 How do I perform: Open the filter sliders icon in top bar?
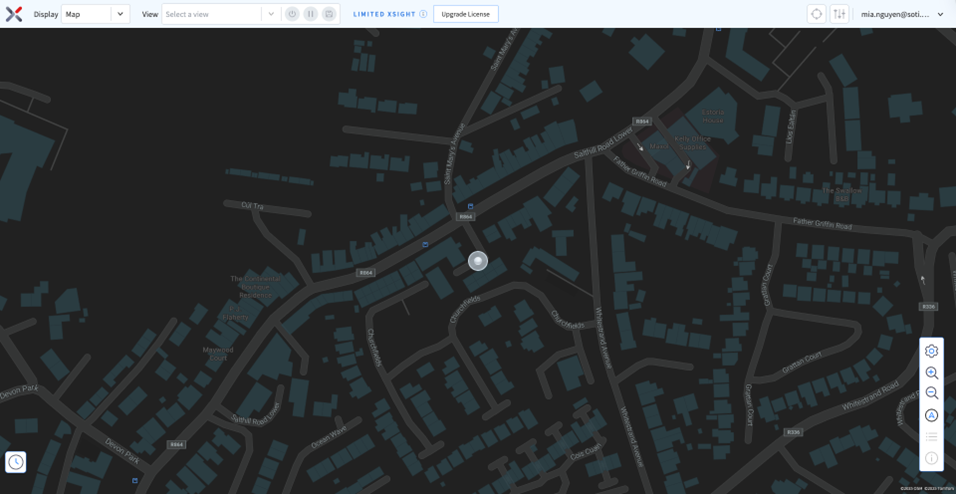840,14
